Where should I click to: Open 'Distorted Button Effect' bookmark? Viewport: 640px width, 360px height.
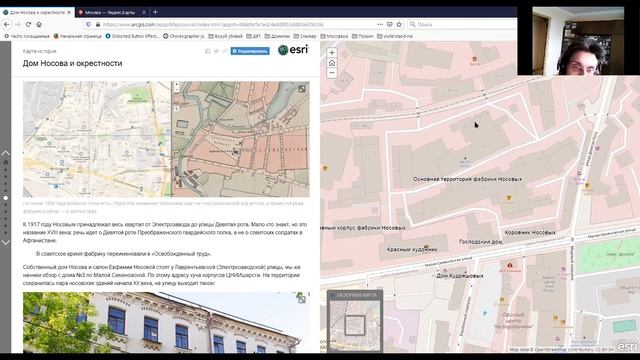click(132, 36)
